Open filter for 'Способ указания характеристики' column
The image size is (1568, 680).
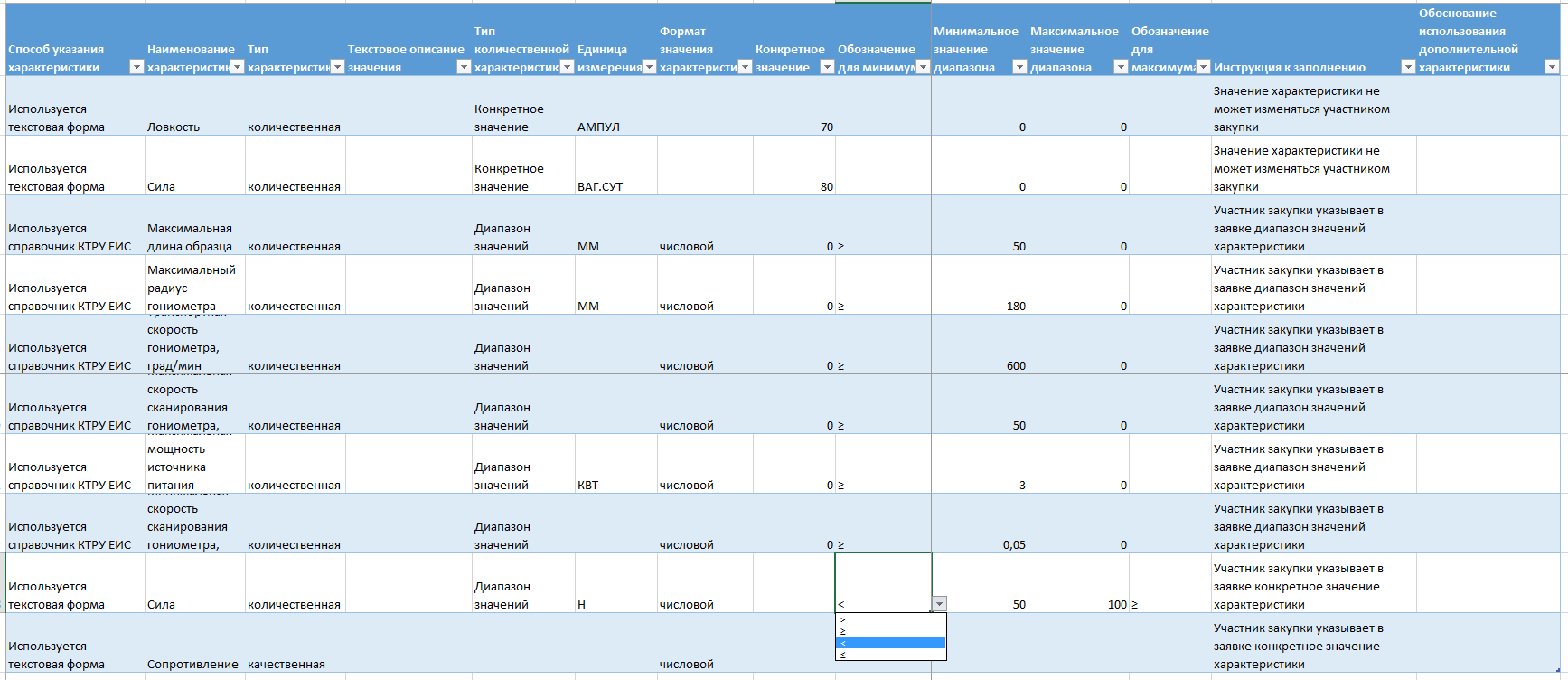(x=136, y=67)
